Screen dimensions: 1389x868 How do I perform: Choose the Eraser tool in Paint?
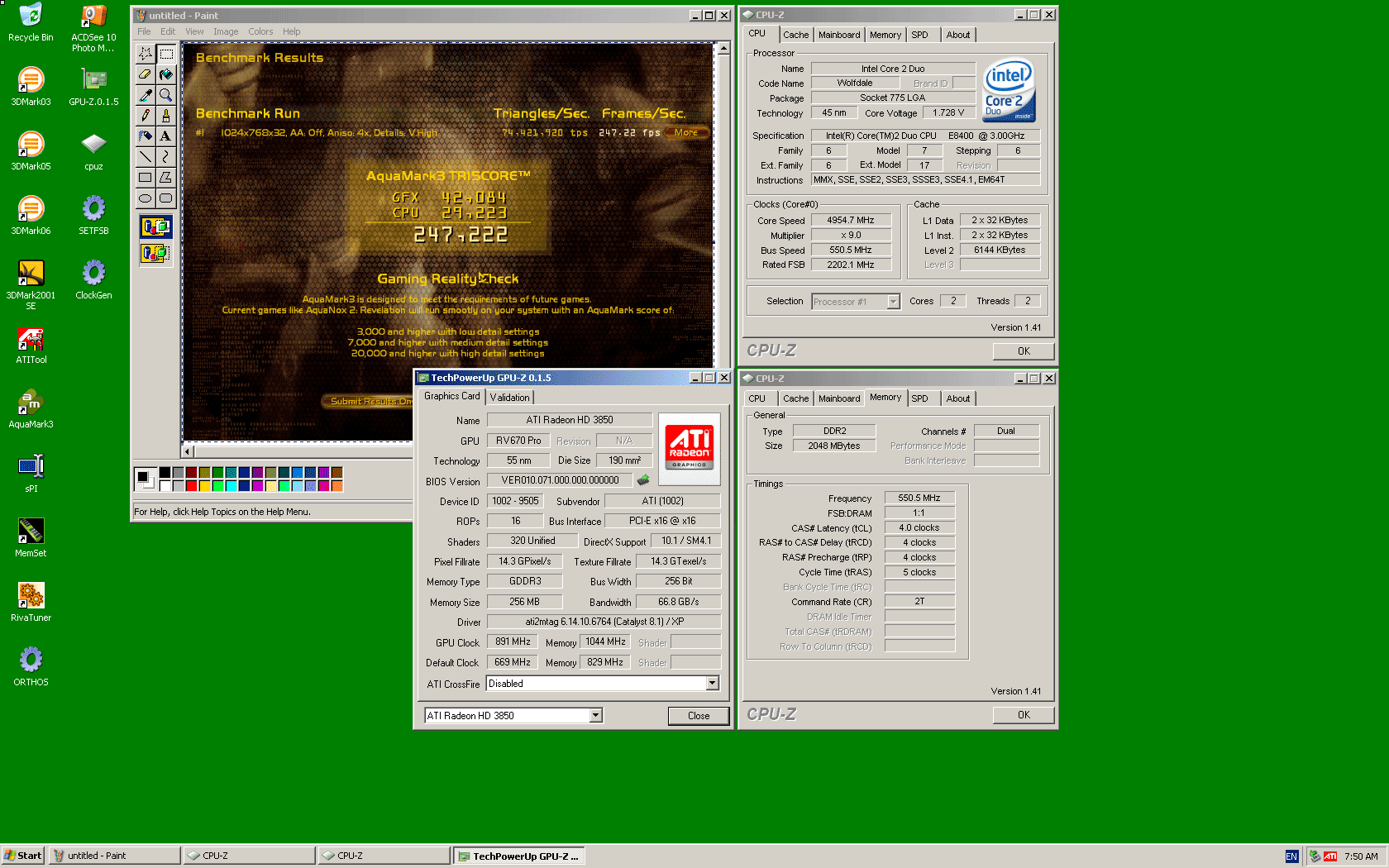pyautogui.click(x=146, y=74)
